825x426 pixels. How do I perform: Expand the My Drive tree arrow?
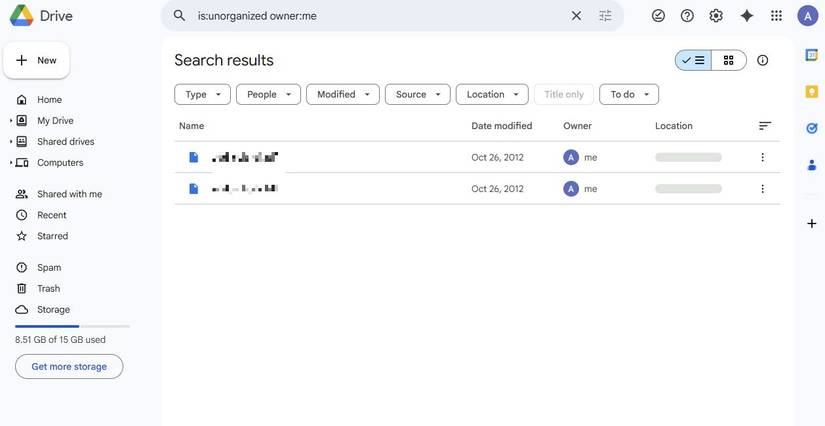pos(11,120)
